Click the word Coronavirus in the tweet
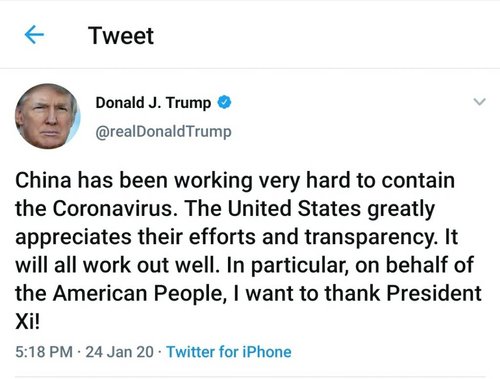Image resolution: width=500 pixels, height=379 pixels. [x=113, y=209]
